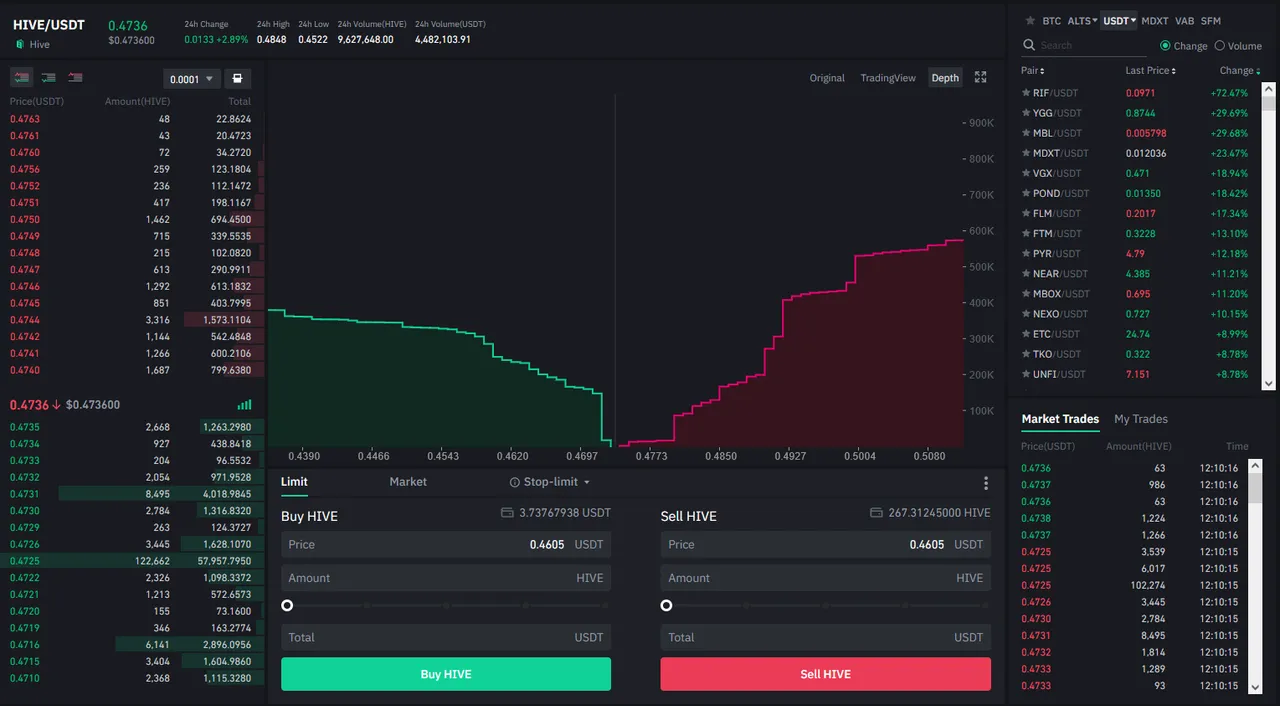
Task: Open the 0.0001 price precision dropdown
Action: pyautogui.click(x=191, y=79)
